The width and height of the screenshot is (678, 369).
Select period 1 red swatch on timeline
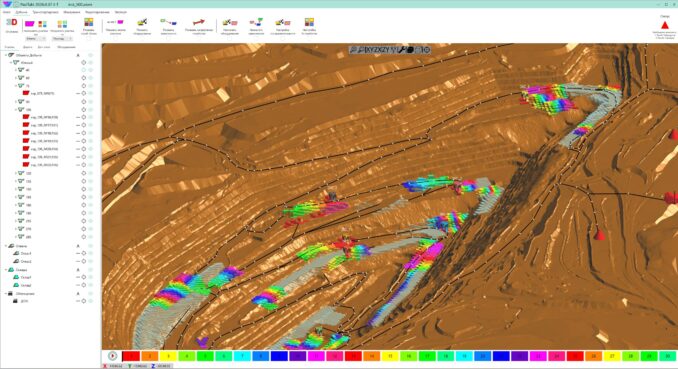[x=131, y=356]
